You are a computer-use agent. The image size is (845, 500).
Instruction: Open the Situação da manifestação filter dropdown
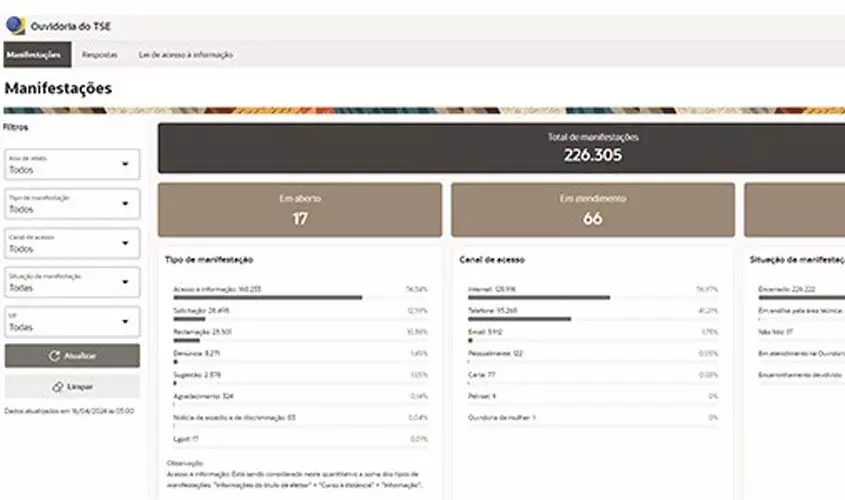72,282
